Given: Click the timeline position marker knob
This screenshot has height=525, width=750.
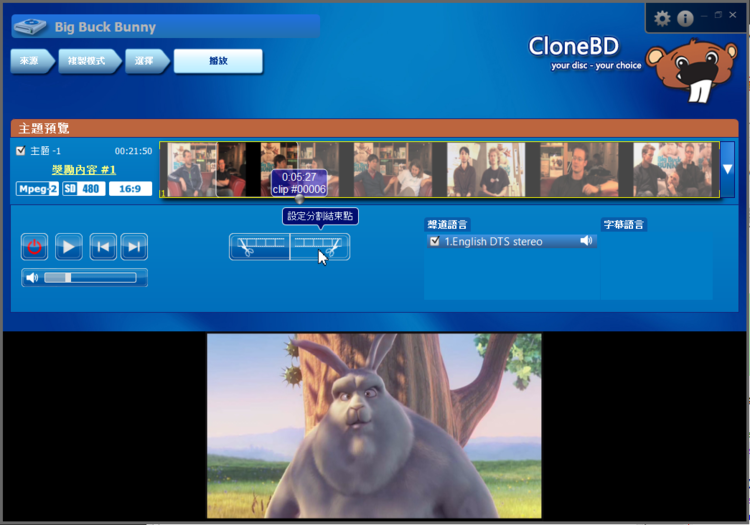Looking at the screenshot, I should coord(299,199).
